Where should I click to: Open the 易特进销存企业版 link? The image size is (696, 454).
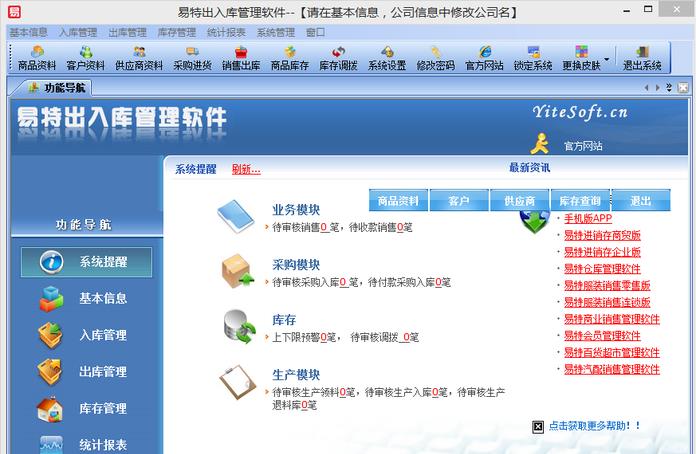602,252
